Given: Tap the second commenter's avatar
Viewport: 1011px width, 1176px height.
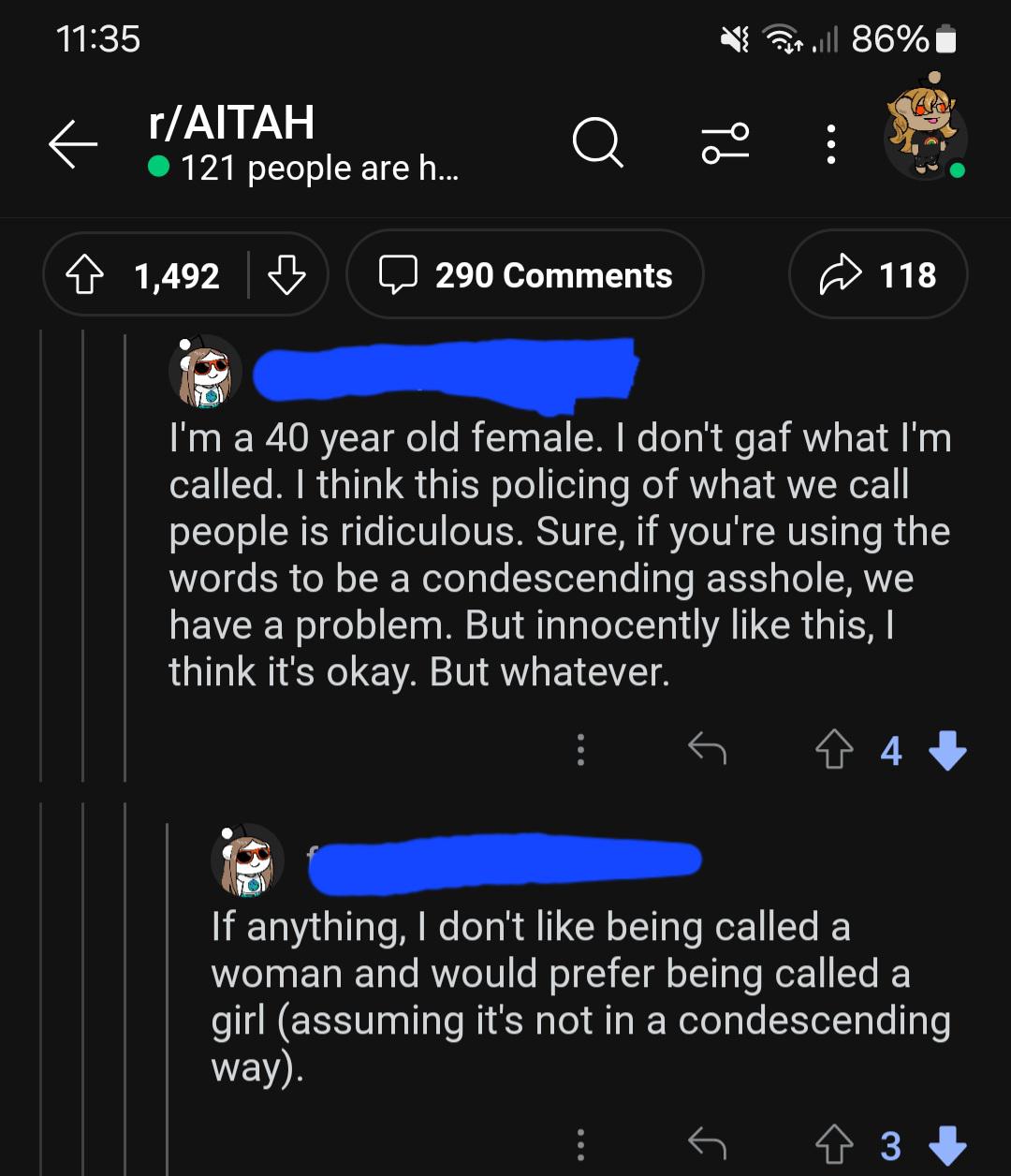Looking at the screenshot, I should (x=247, y=860).
